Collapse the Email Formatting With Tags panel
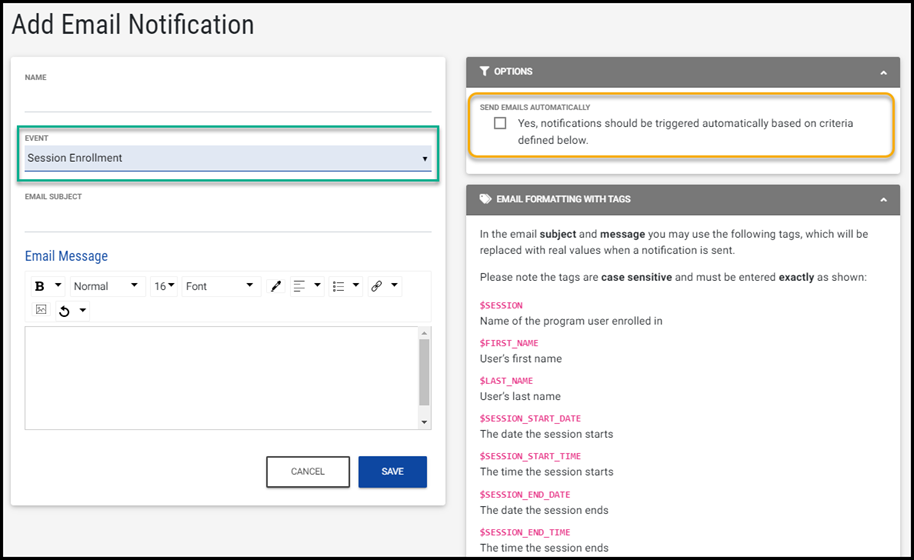The image size is (914, 560). pyautogui.click(x=883, y=199)
